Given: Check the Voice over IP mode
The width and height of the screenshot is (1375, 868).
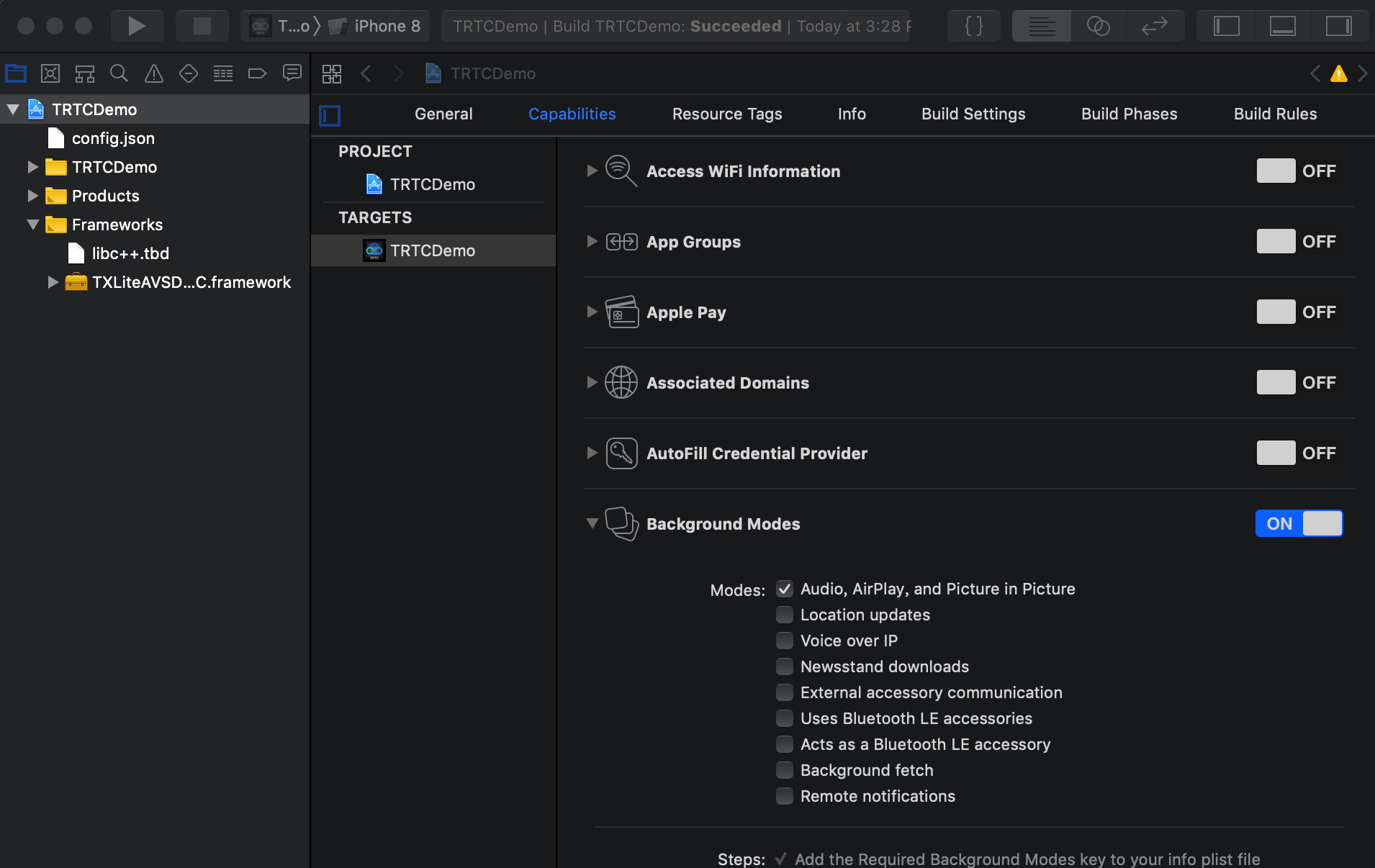Looking at the screenshot, I should pos(785,641).
